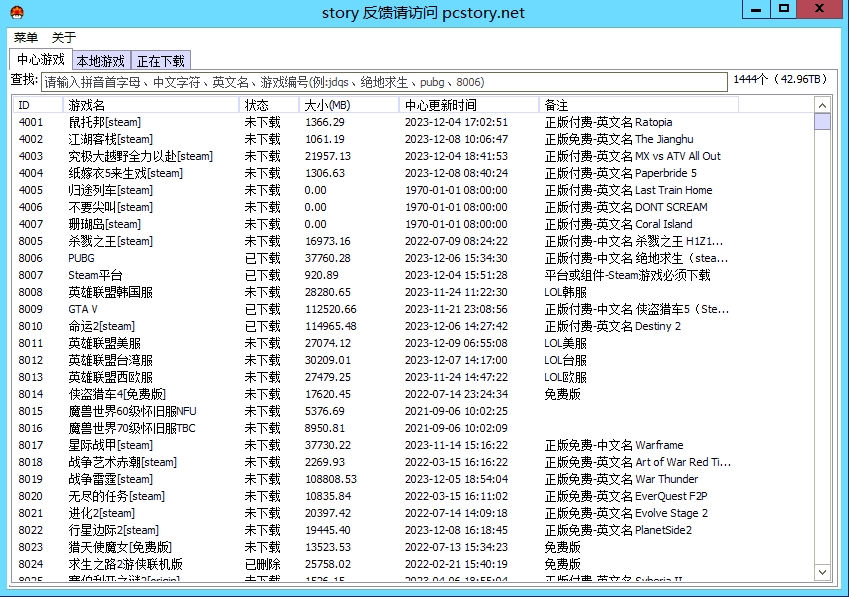
Task: Switch to the 中心游戏 tab
Action: (x=41, y=60)
